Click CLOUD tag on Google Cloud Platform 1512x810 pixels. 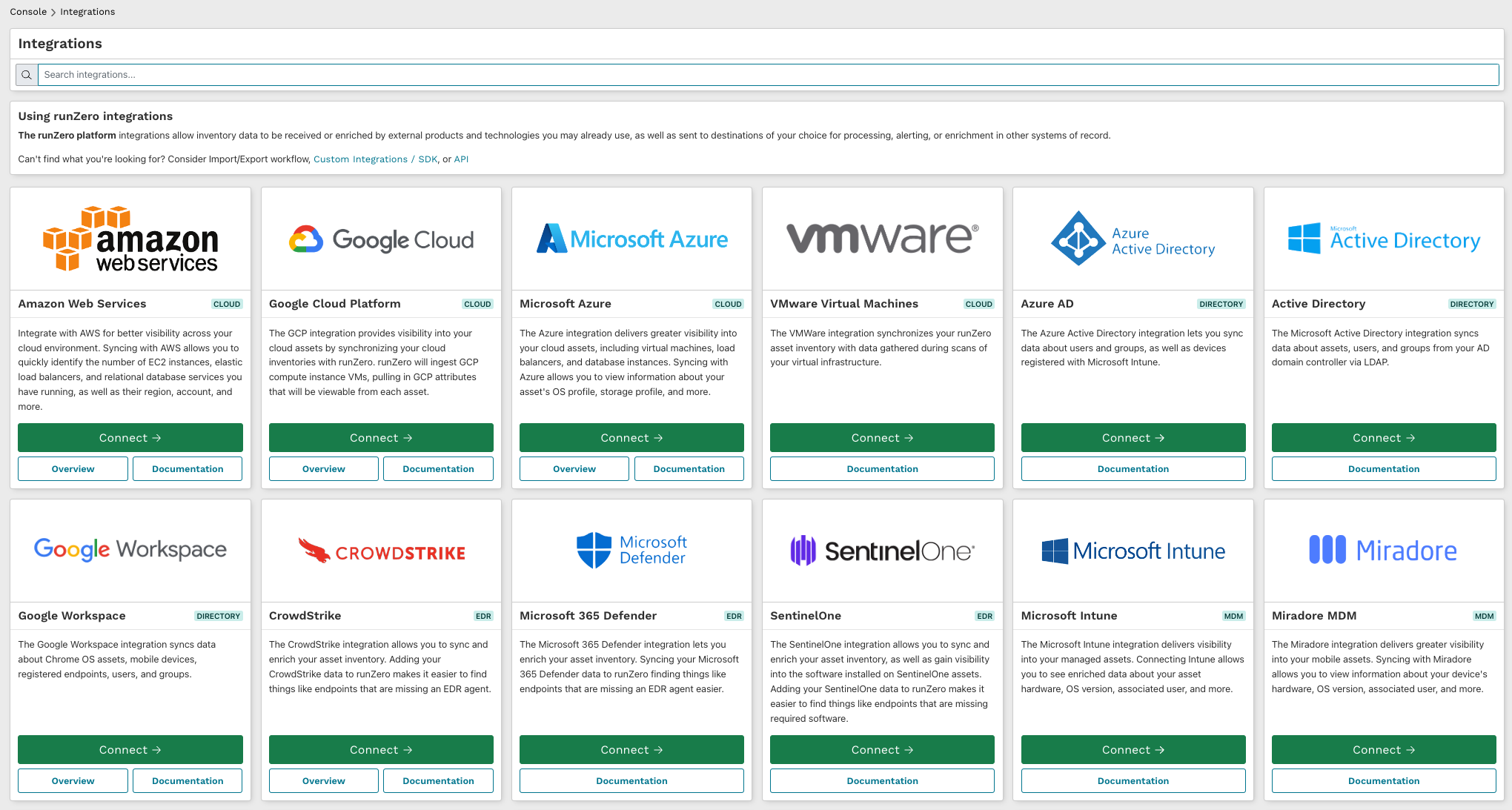pos(477,305)
